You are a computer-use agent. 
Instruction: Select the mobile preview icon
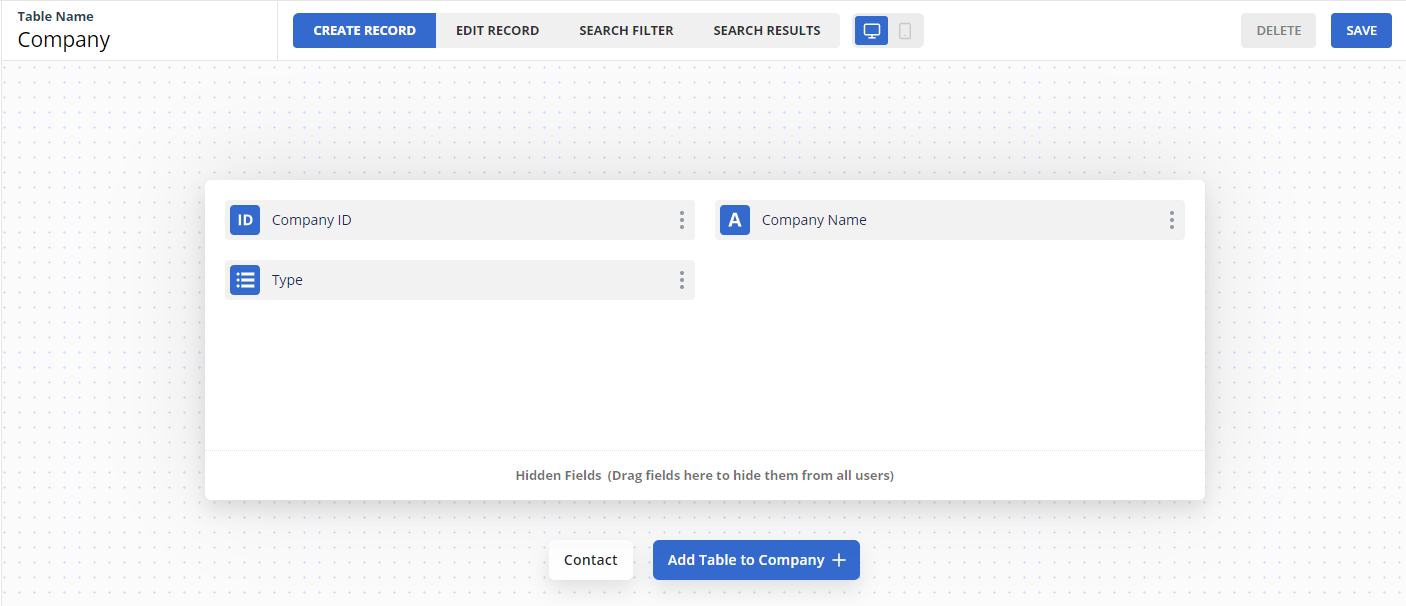pos(904,30)
